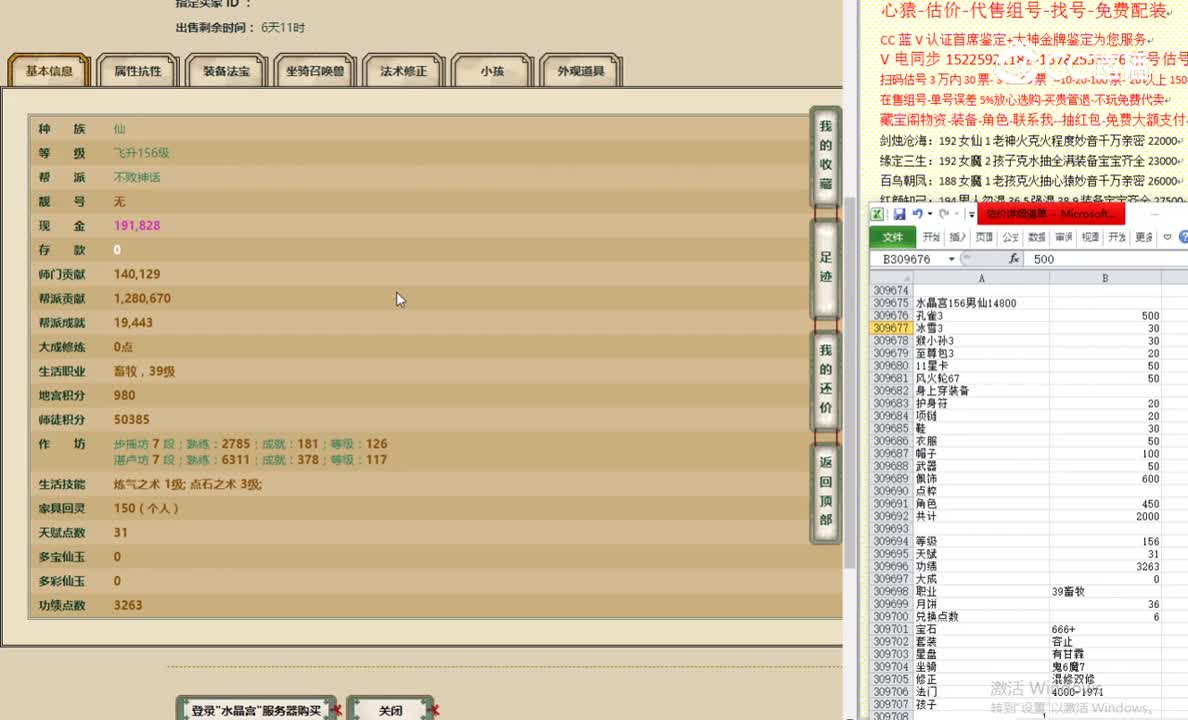
Task: Click the Insert Function (fx) icon
Action: (x=1014, y=259)
